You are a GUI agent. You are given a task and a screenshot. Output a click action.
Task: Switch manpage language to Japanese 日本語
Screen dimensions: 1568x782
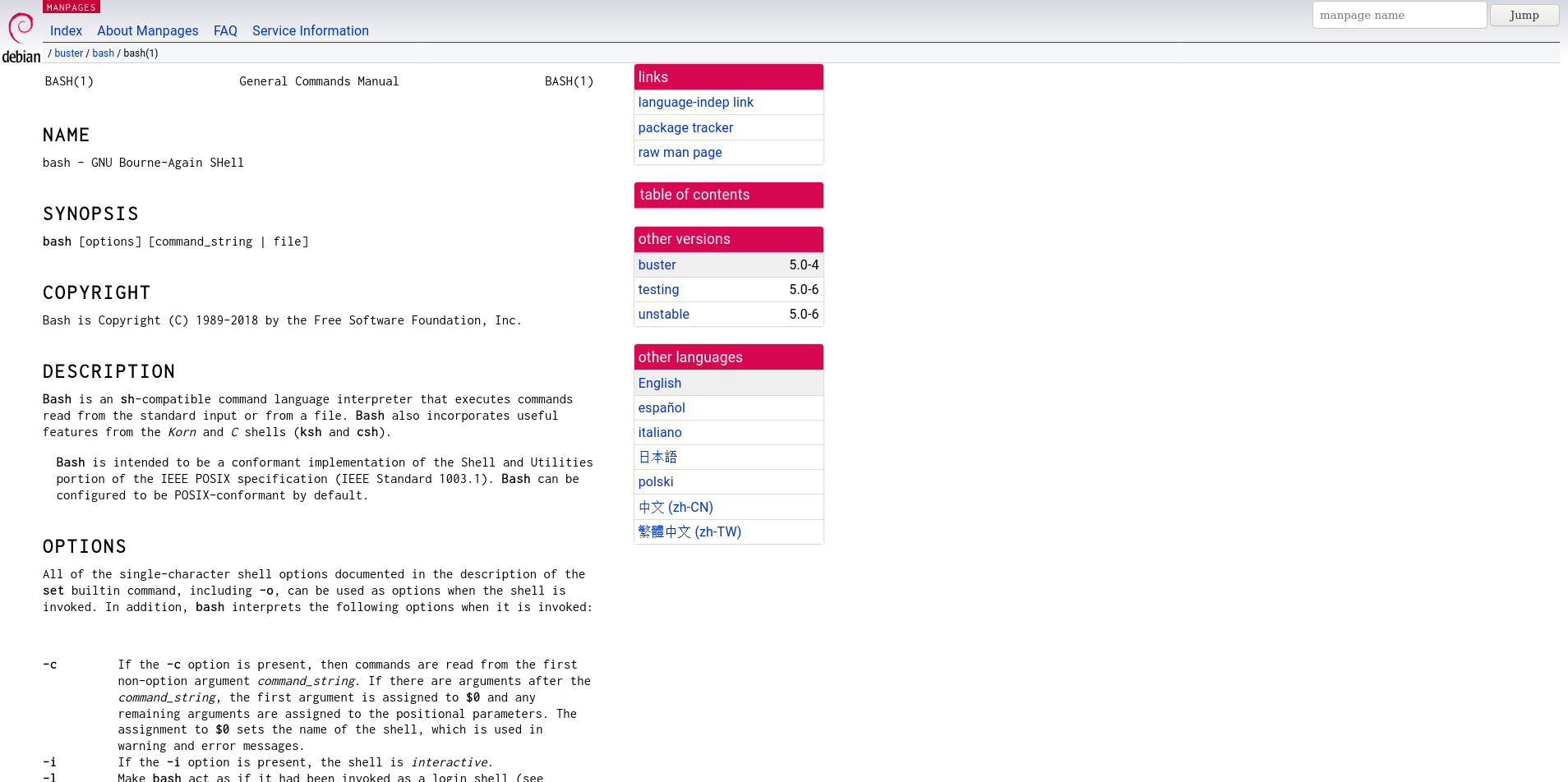(657, 457)
